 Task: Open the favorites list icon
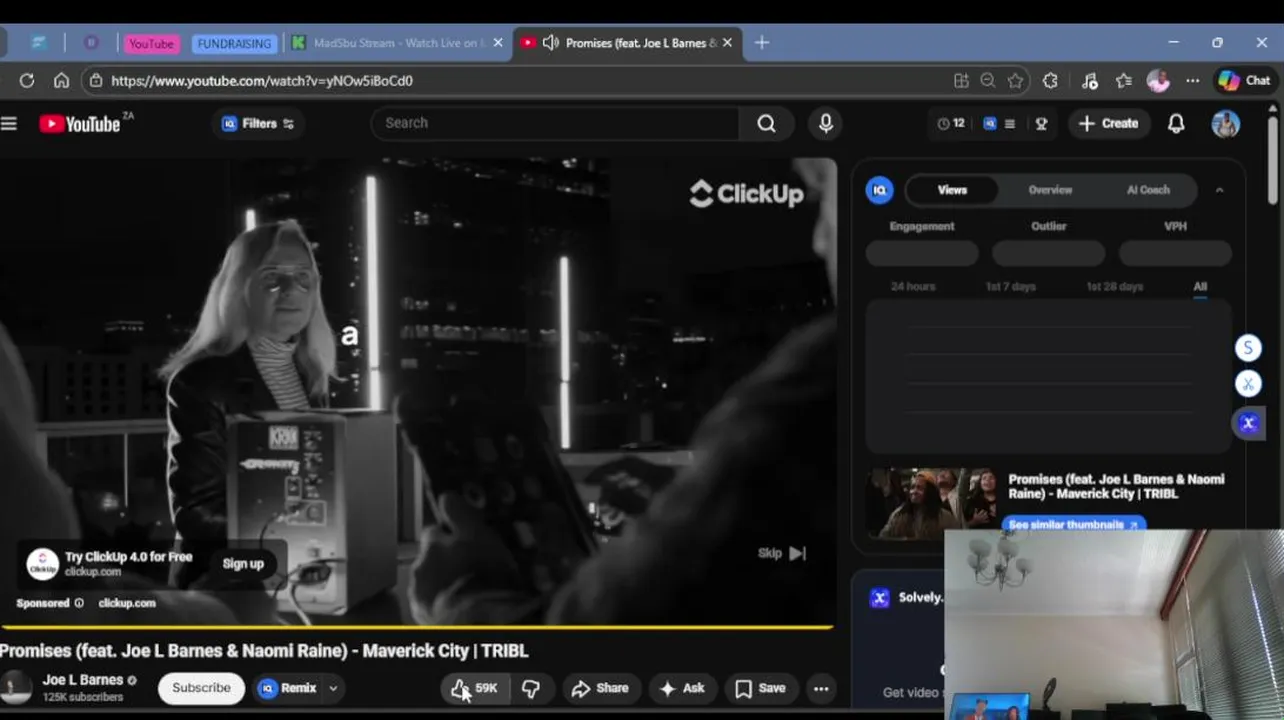point(1124,80)
